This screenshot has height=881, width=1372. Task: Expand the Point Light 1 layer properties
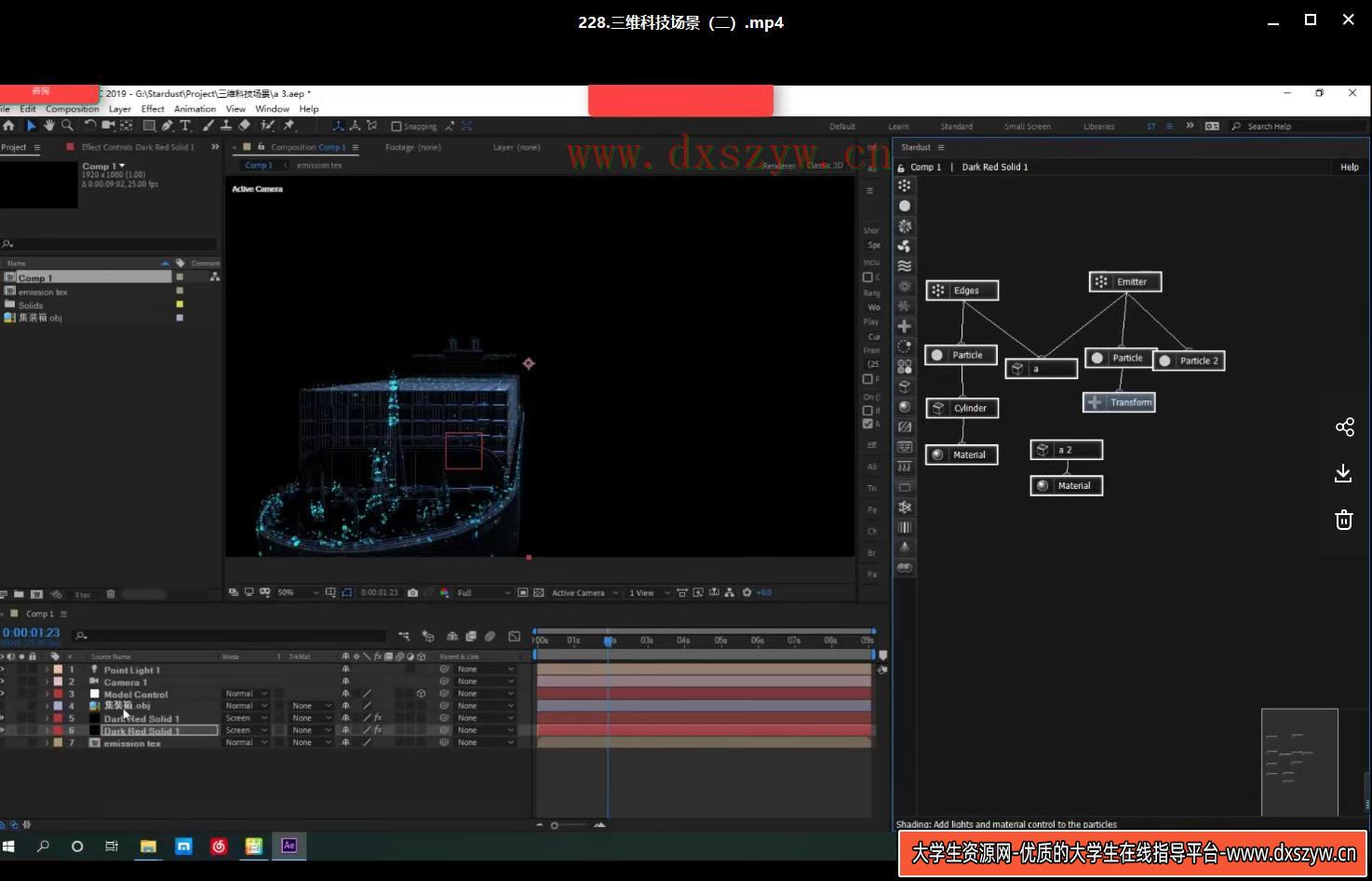pos(47,670)
